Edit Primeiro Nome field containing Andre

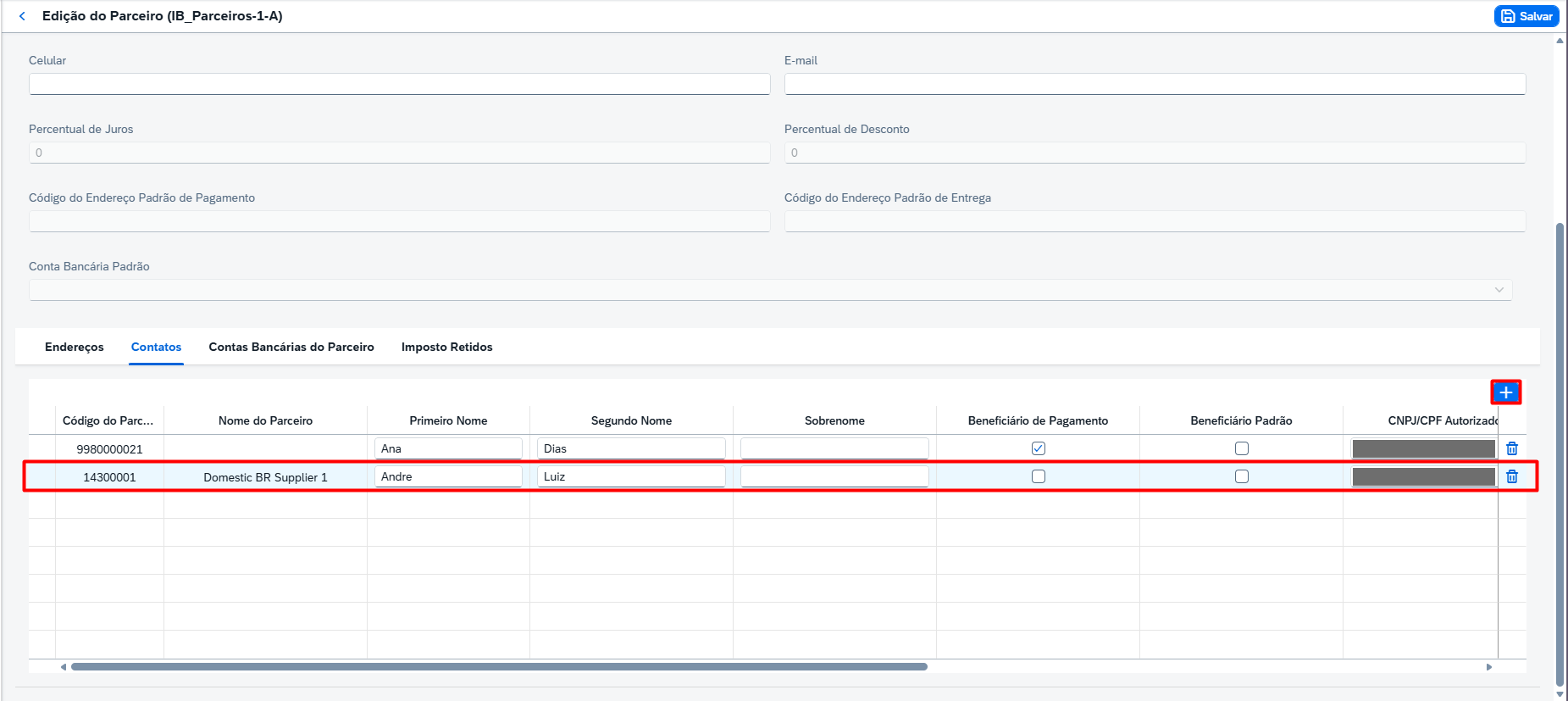(x=448, y=476)
